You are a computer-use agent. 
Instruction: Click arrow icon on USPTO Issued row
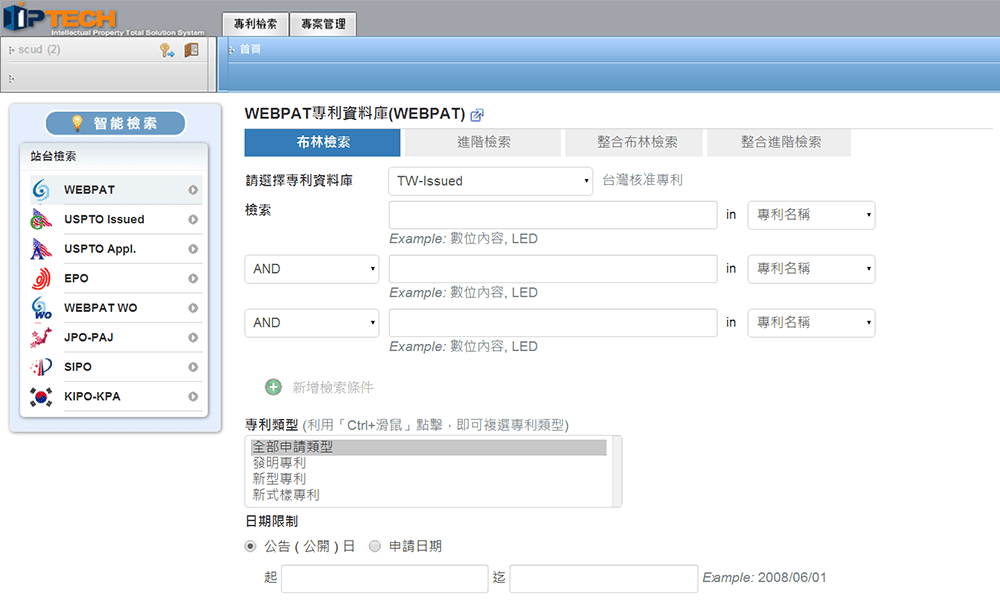coord(193,219)
